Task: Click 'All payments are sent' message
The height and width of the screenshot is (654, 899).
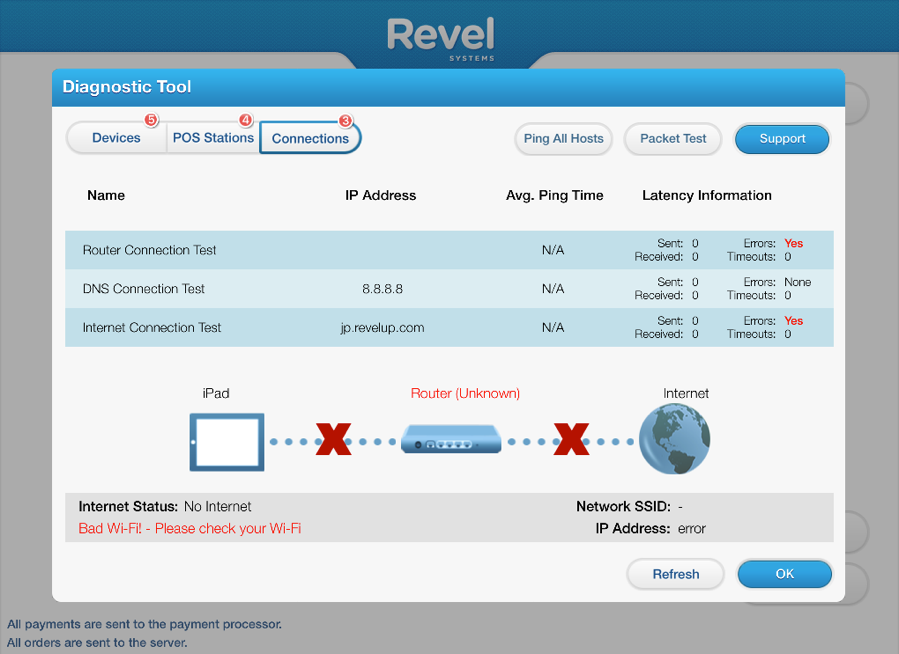Action: point(144,624)
